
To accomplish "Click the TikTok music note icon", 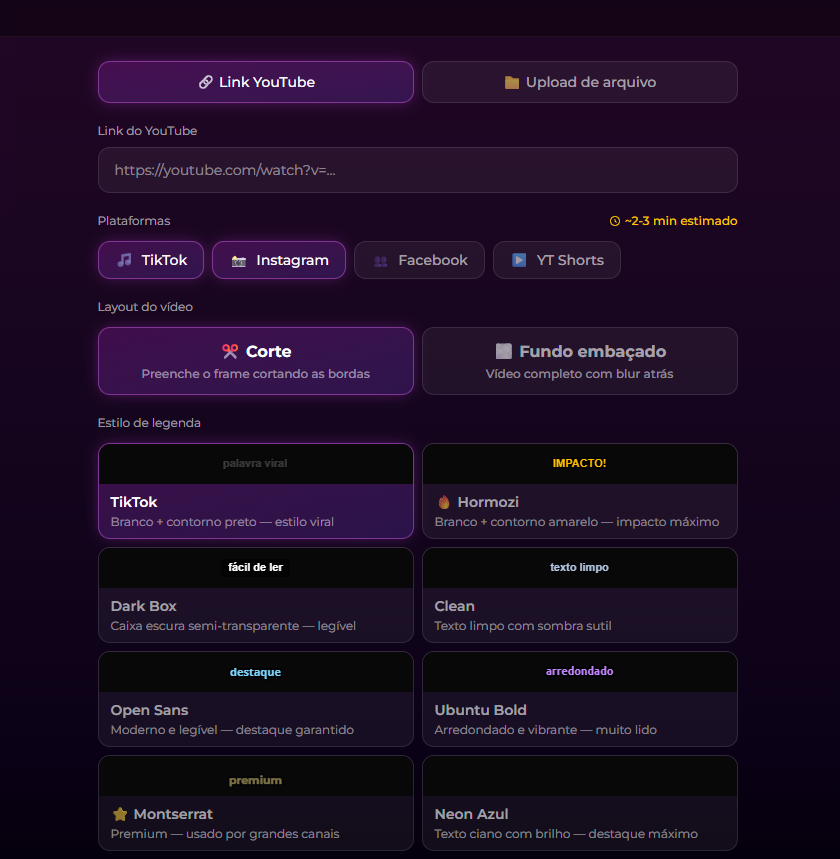I will point(124,260).
